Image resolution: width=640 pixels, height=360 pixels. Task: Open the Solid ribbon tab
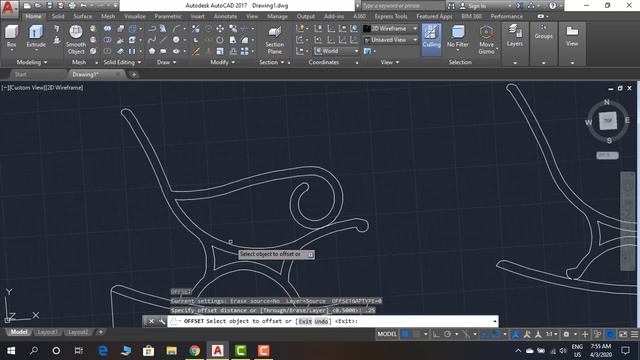[58, 16]
